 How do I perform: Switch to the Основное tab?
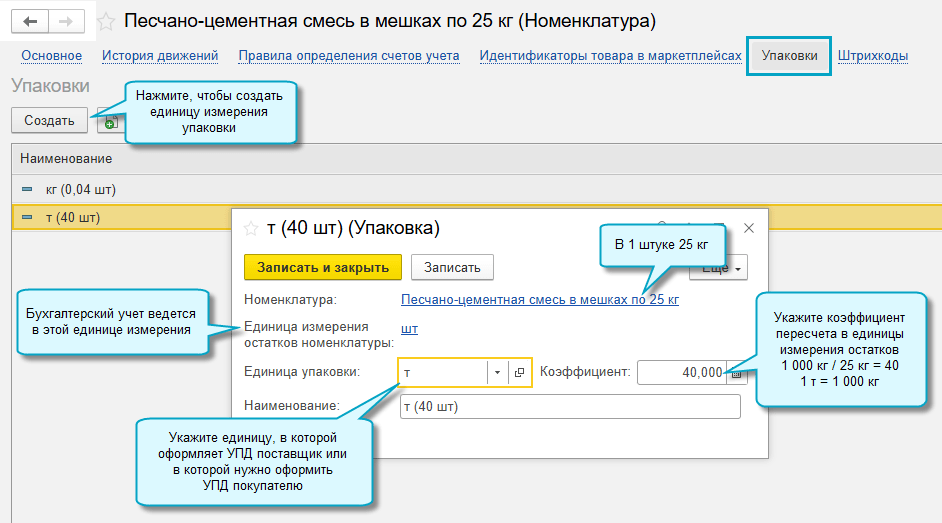pos(51,56)
